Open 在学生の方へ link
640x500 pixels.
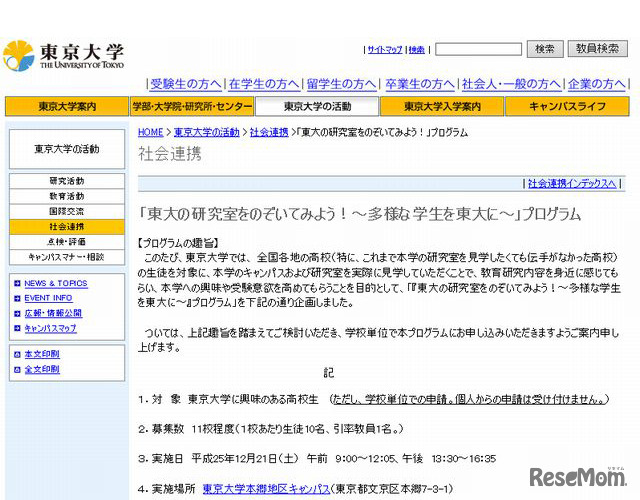(264, 84)
